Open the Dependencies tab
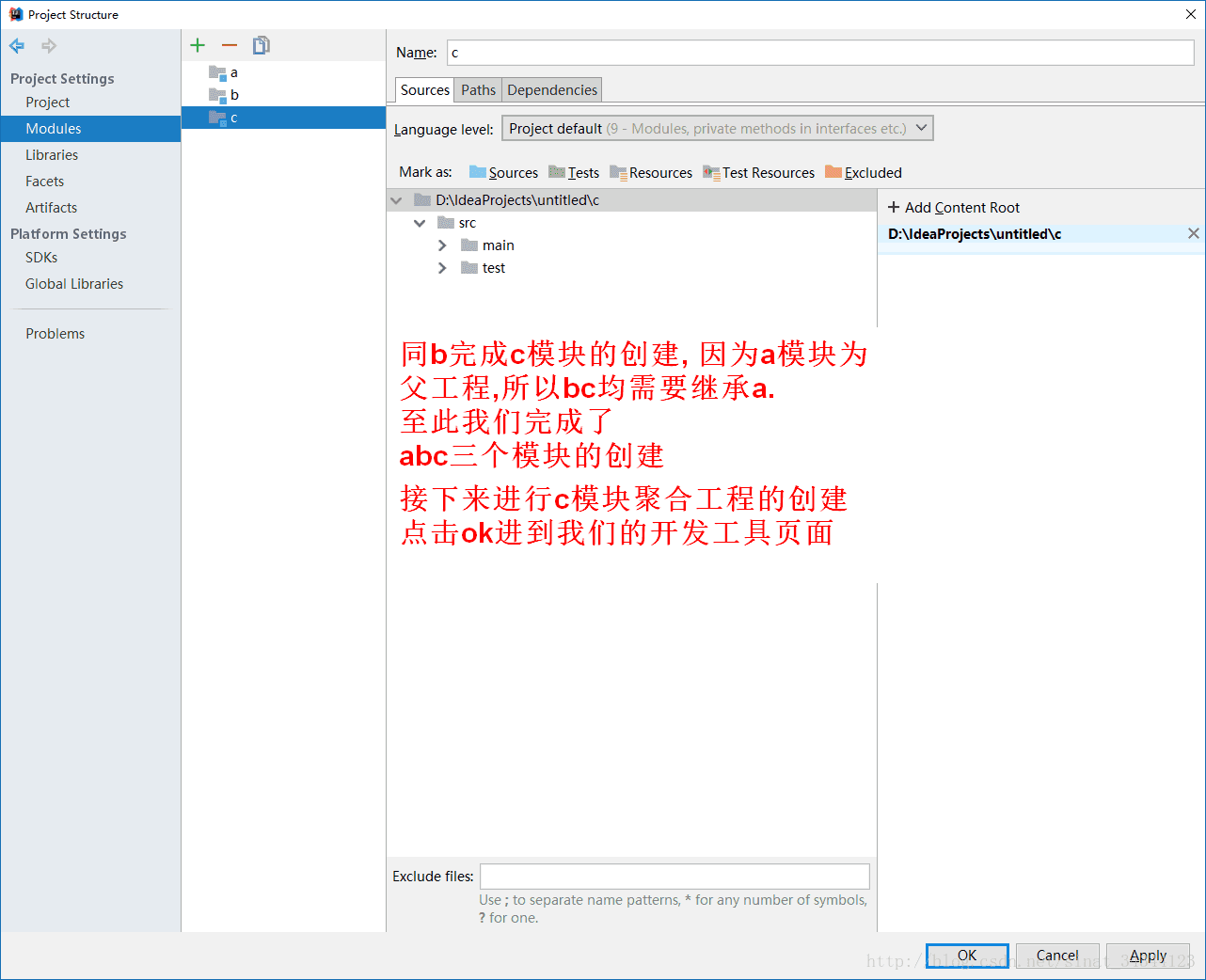Screen dimensions: 1206x980 pos(551,89)
